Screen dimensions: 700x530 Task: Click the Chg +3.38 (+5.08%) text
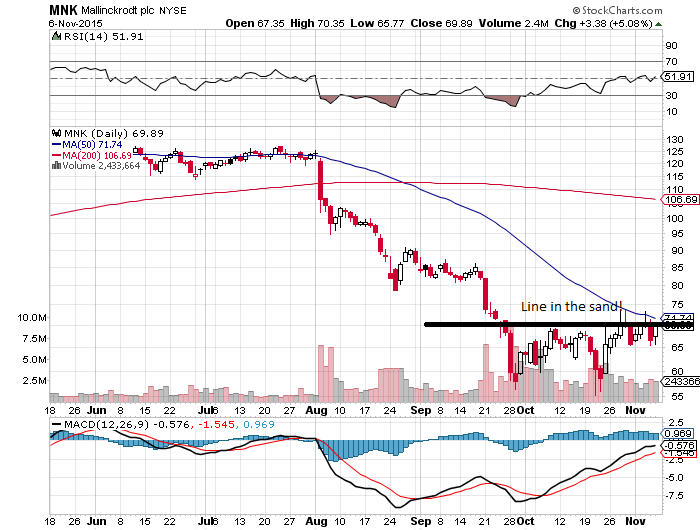point(604,23)
